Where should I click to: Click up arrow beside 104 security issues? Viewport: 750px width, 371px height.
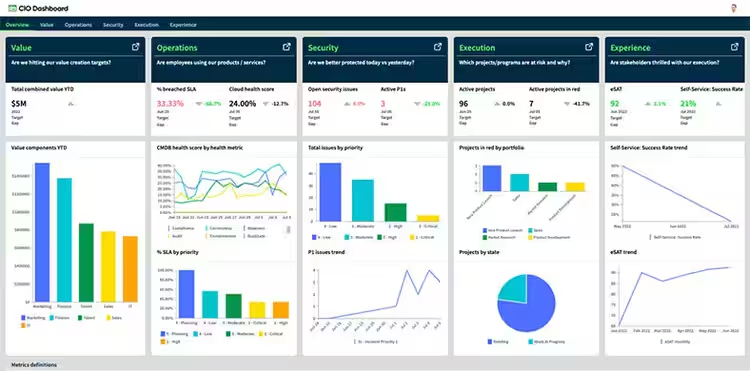tap(347, 103)
